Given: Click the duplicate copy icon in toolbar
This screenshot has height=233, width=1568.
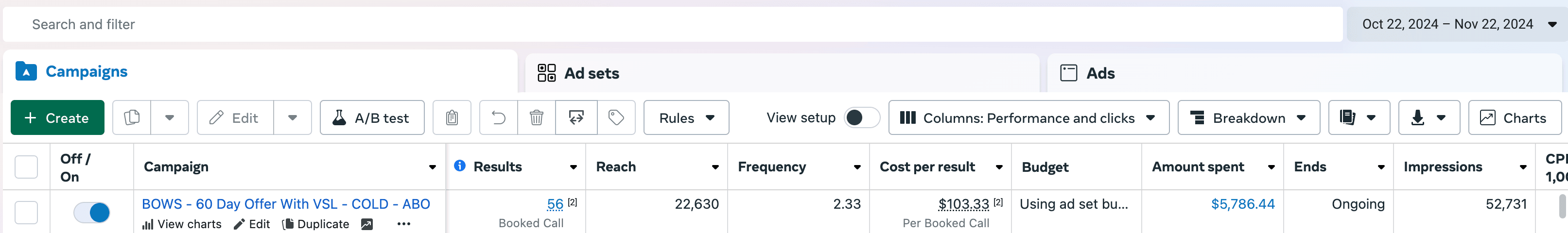Looking at the screenshot, I should click(132, 117).
